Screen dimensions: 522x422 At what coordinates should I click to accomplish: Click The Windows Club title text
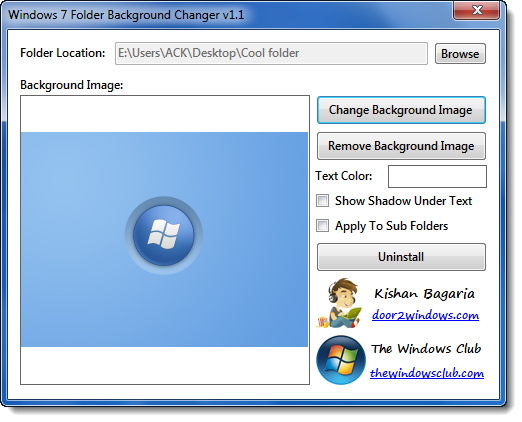tap(426, 349)
